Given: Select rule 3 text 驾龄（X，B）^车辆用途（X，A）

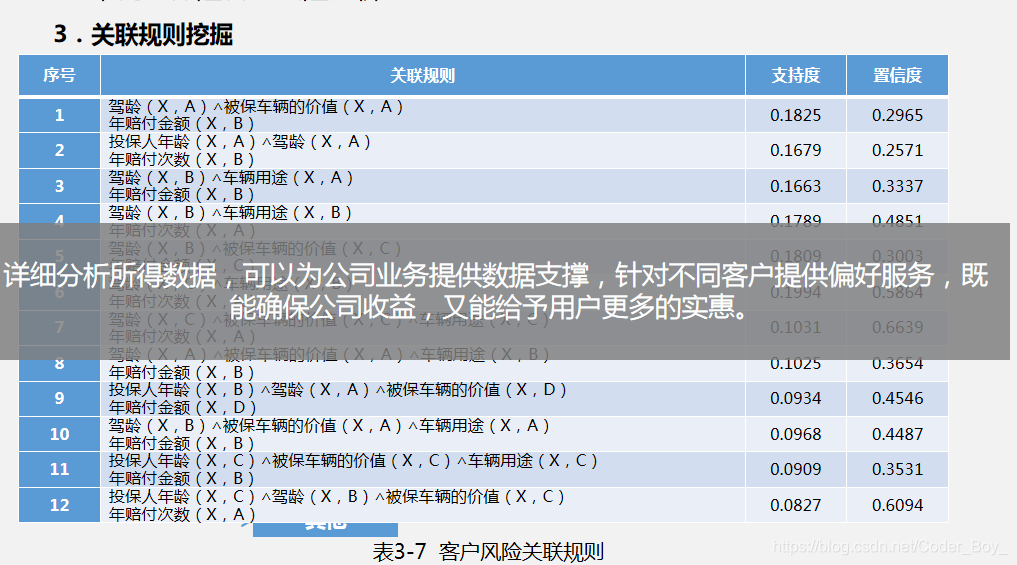Looking at the screenshot, I should pos(231,177).
